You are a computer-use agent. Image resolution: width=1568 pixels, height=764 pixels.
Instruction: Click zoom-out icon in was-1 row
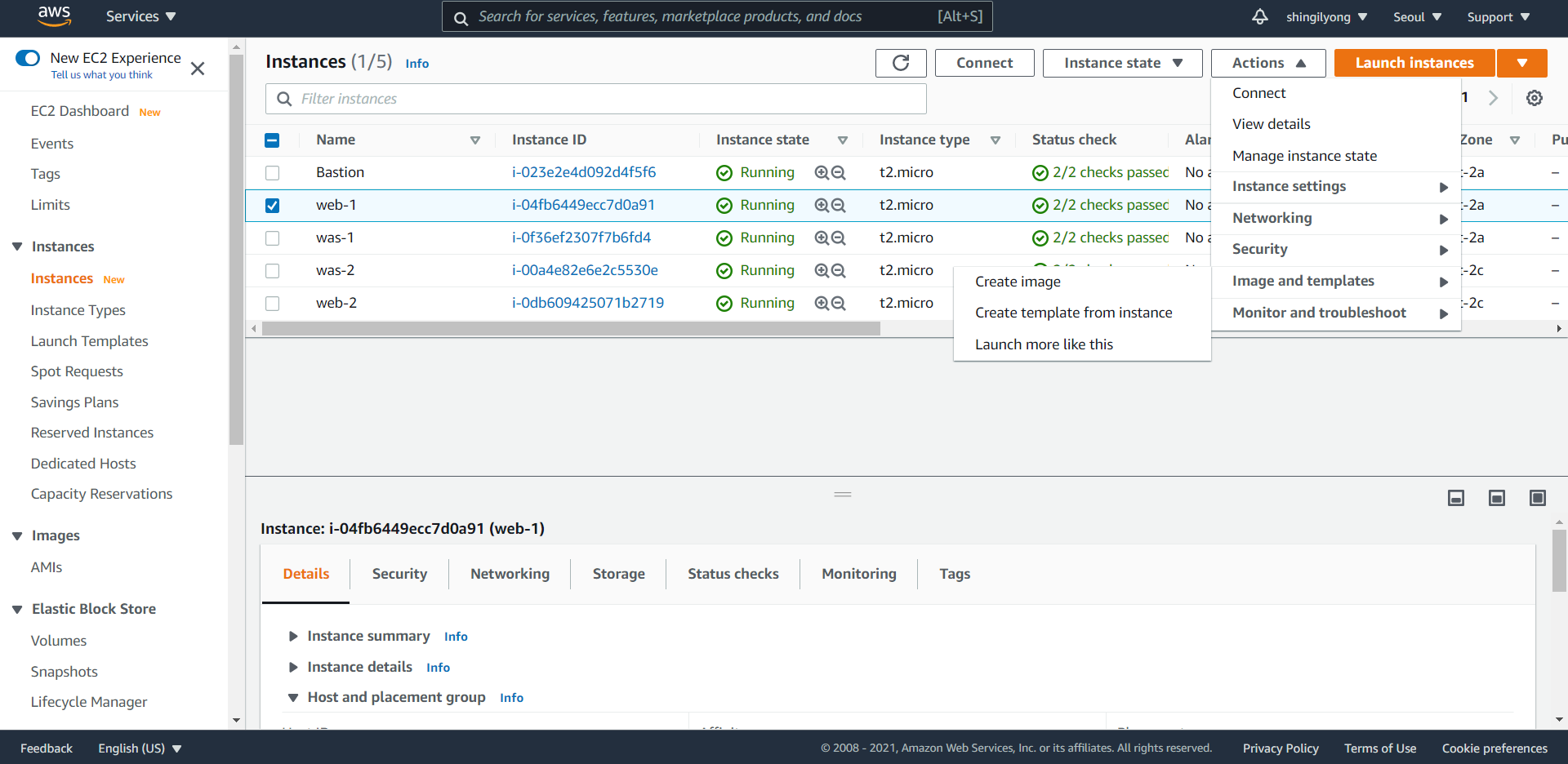(839, 238)
